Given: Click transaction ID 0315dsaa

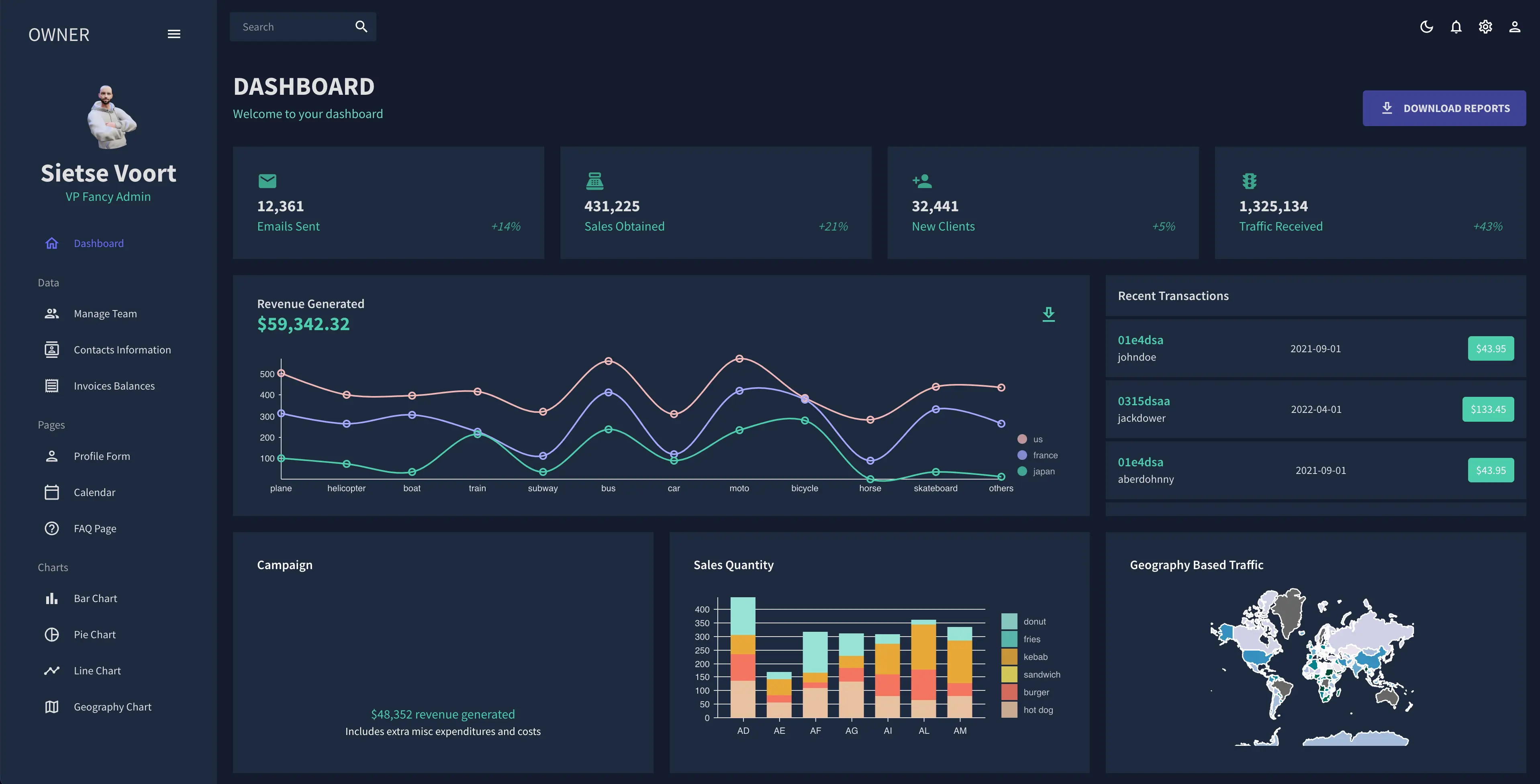Looking at the screenshot, I should click(x=1144, y=401).
